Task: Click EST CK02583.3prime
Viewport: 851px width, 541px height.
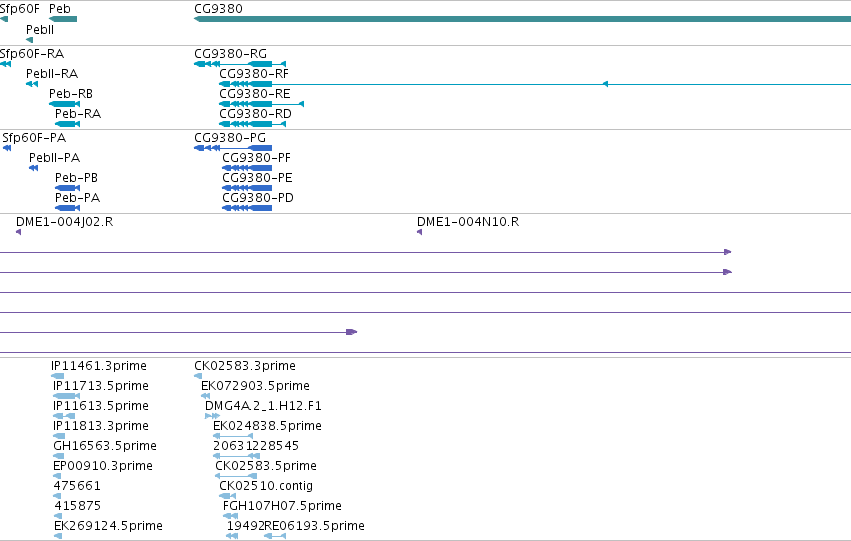Action: [x=245, y=366]
